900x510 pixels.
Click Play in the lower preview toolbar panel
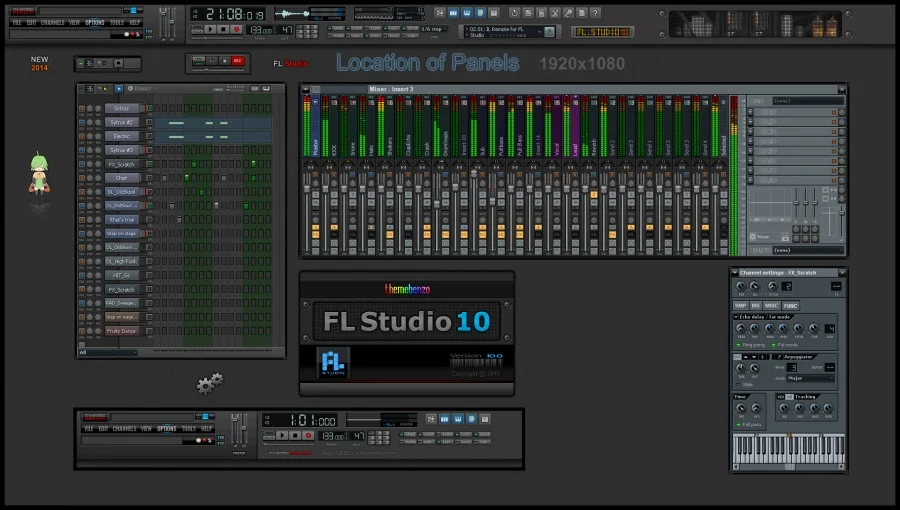click(x=282, y=435)
